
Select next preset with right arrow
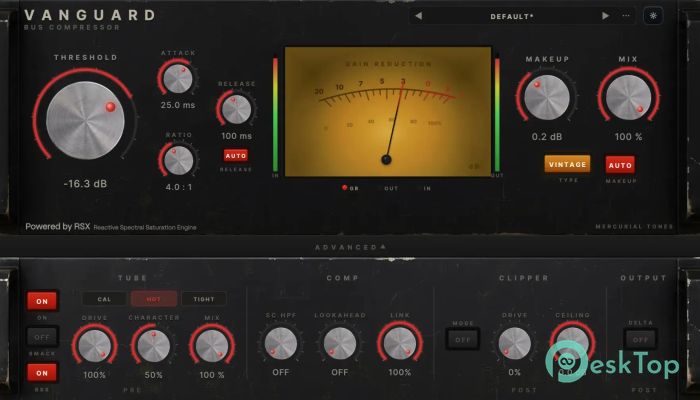(x=605, y=16)
